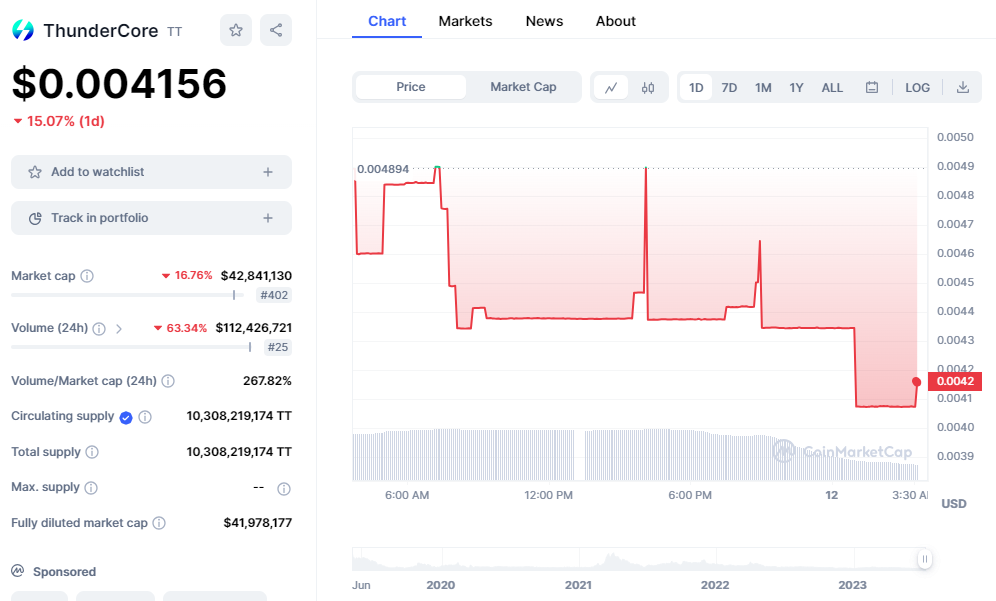
Task: Select Market Cap chart toggle
Action: [x=523, y=87]
